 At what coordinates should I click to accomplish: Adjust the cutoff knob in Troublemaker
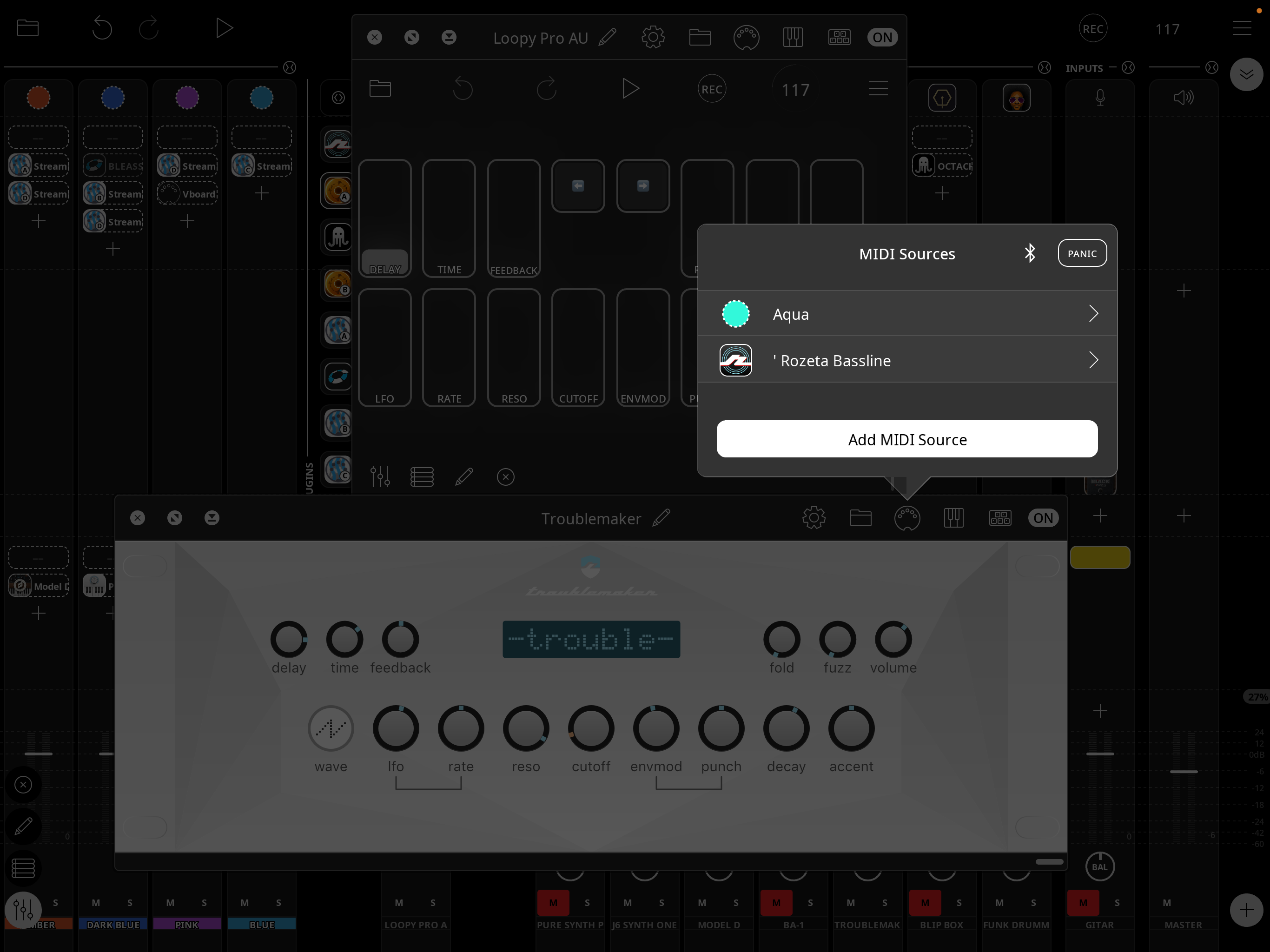point(591,728)
